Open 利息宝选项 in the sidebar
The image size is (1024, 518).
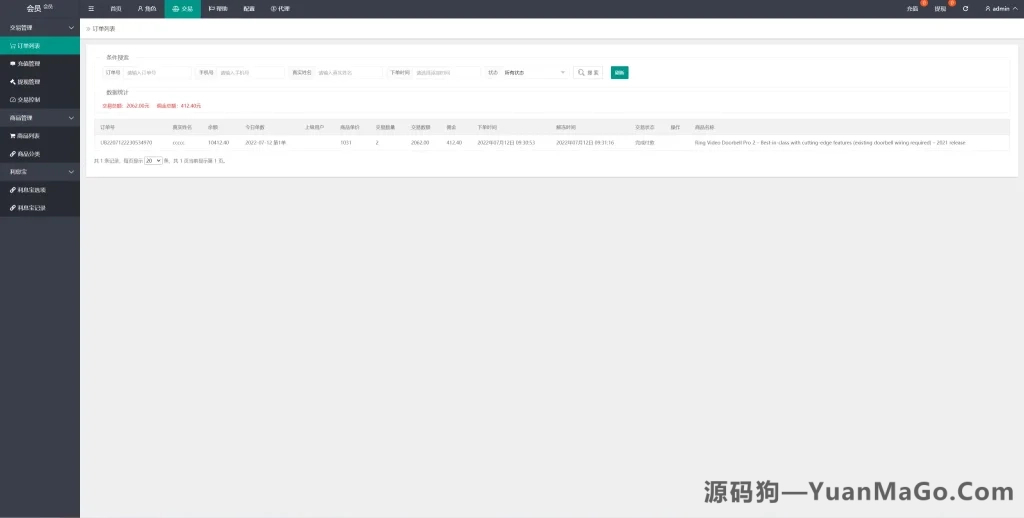pos(40,190)
